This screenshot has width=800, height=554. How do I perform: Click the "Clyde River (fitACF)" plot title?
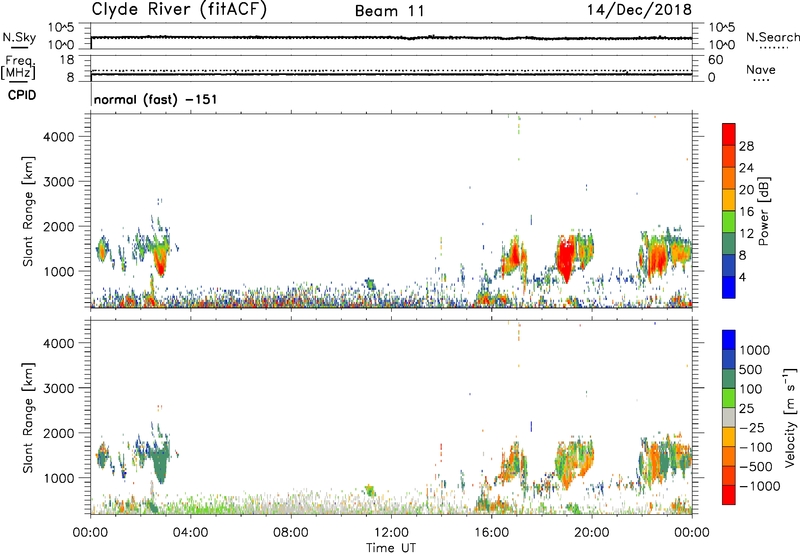(x=179, y=10)
